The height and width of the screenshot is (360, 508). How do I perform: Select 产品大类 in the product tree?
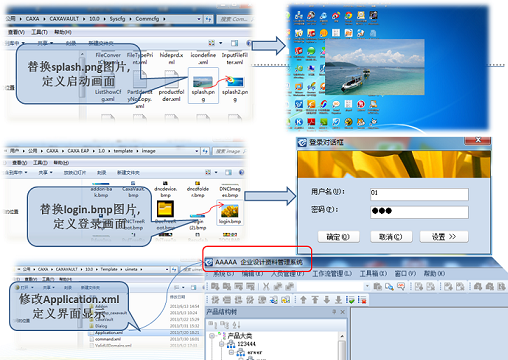(x=240, y=336)
